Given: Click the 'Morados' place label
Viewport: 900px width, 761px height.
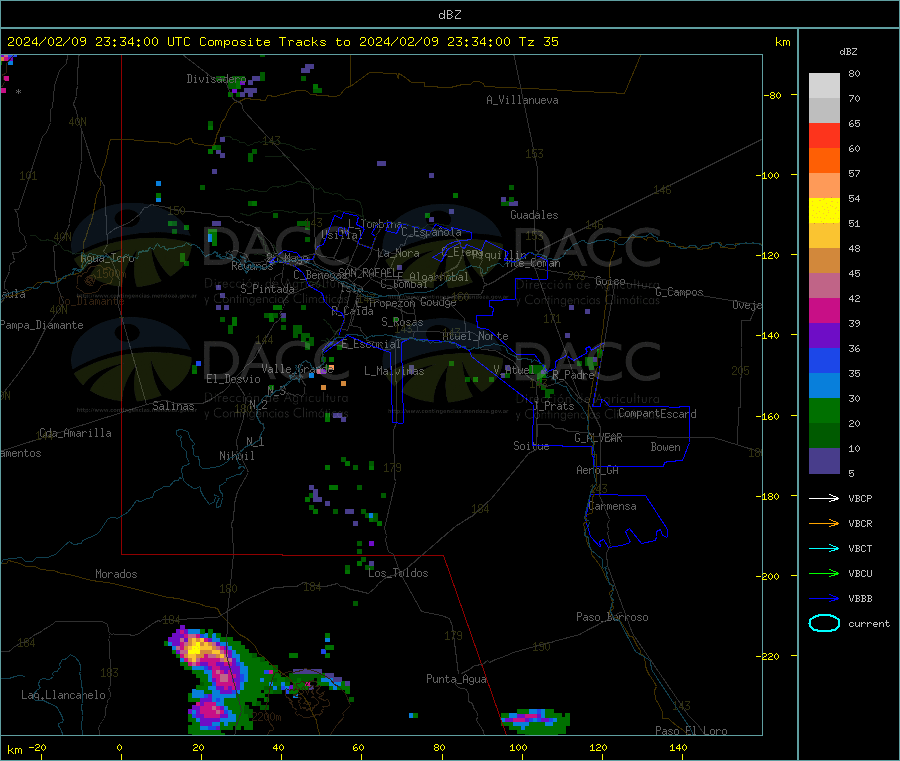Looking at the screenshot, I should point(116,574).
